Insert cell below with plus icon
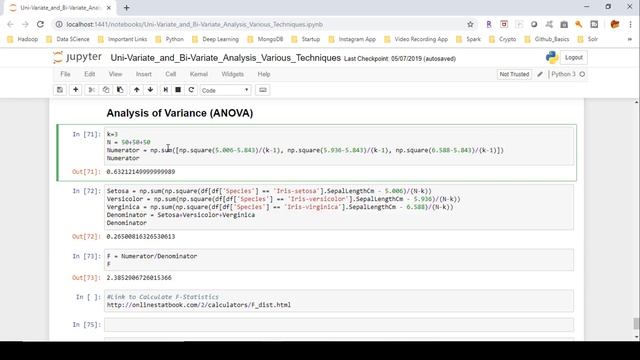Screen dimensions: 640x360 pyautogui.click(x=76, y=90)
